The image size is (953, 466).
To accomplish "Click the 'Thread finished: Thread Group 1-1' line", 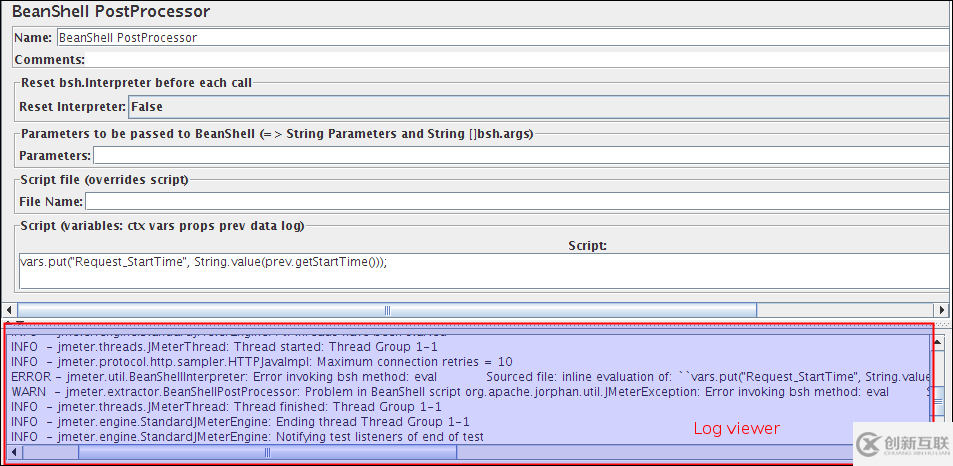I will click(x=227, y=406).
